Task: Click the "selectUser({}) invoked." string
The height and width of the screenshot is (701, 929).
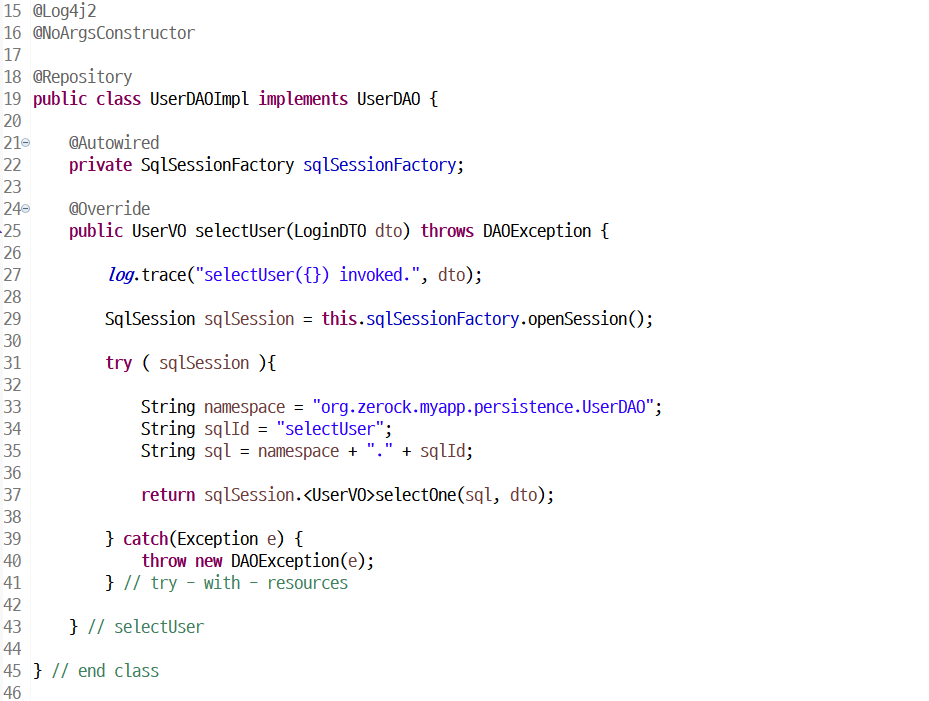Action: [307, 275]
